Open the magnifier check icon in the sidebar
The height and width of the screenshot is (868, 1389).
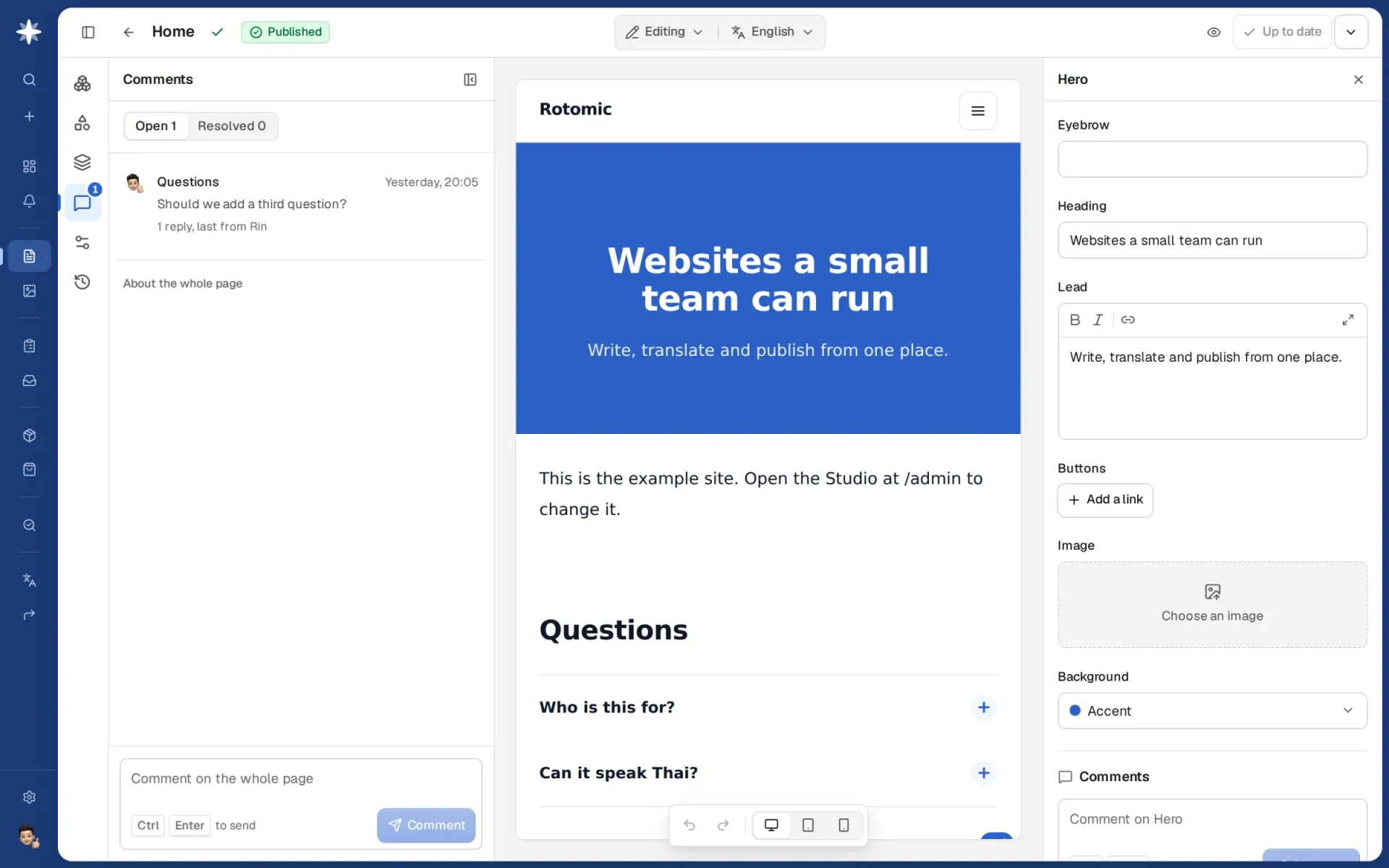pos(29,525)
